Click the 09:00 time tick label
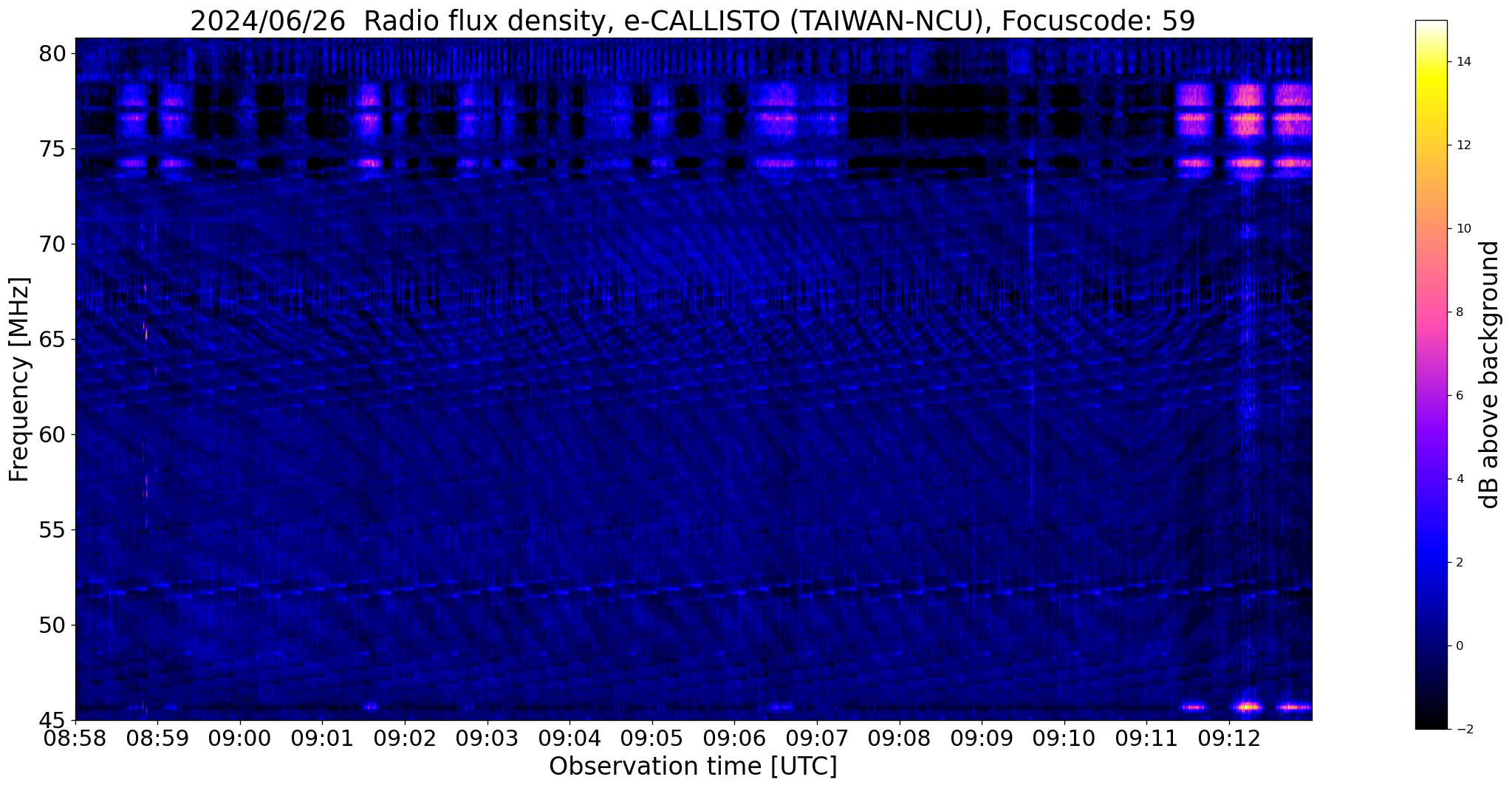 pyautogui.click(x=240, y=738)
